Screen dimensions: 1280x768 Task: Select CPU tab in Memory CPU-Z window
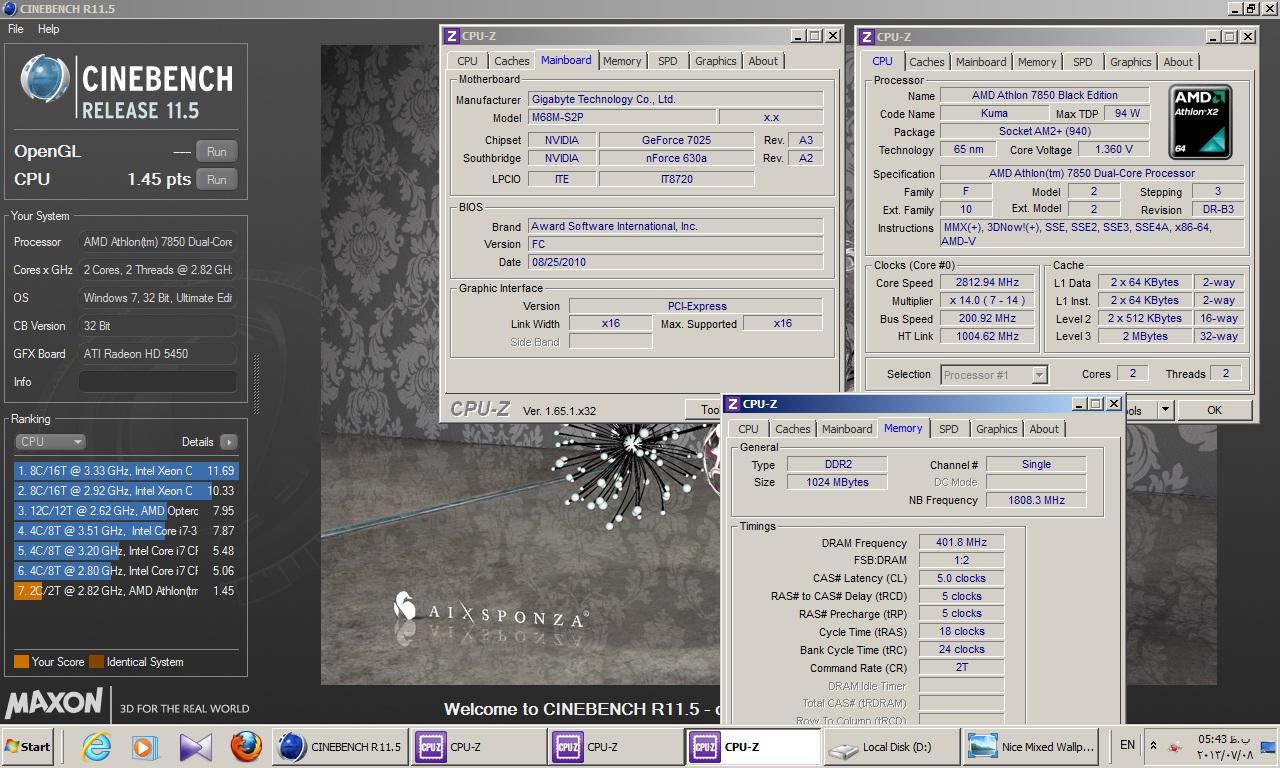[748, 429]
